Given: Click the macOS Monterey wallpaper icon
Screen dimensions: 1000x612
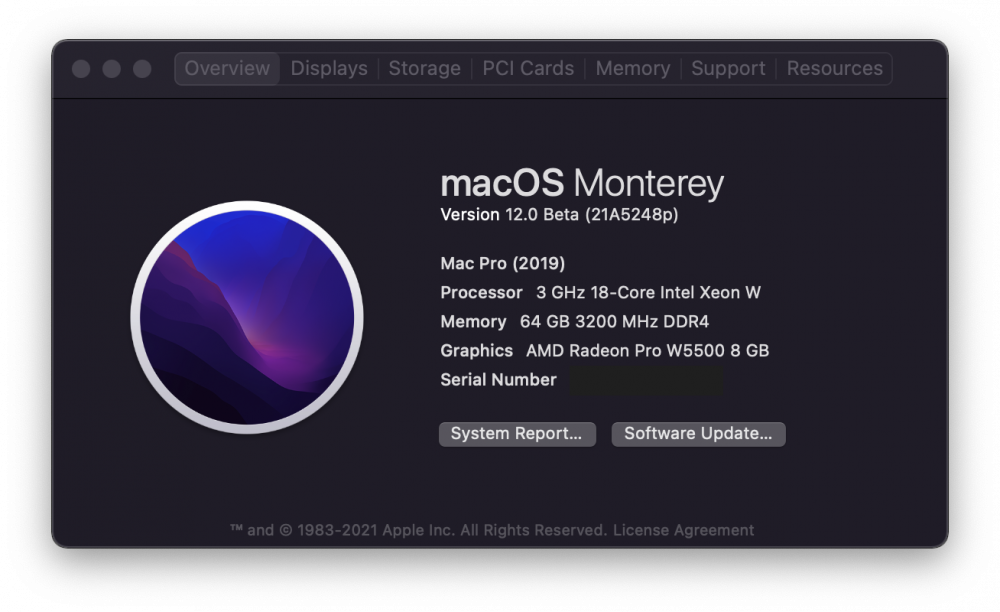Looking at the screenshot, I should click(247, 317).
